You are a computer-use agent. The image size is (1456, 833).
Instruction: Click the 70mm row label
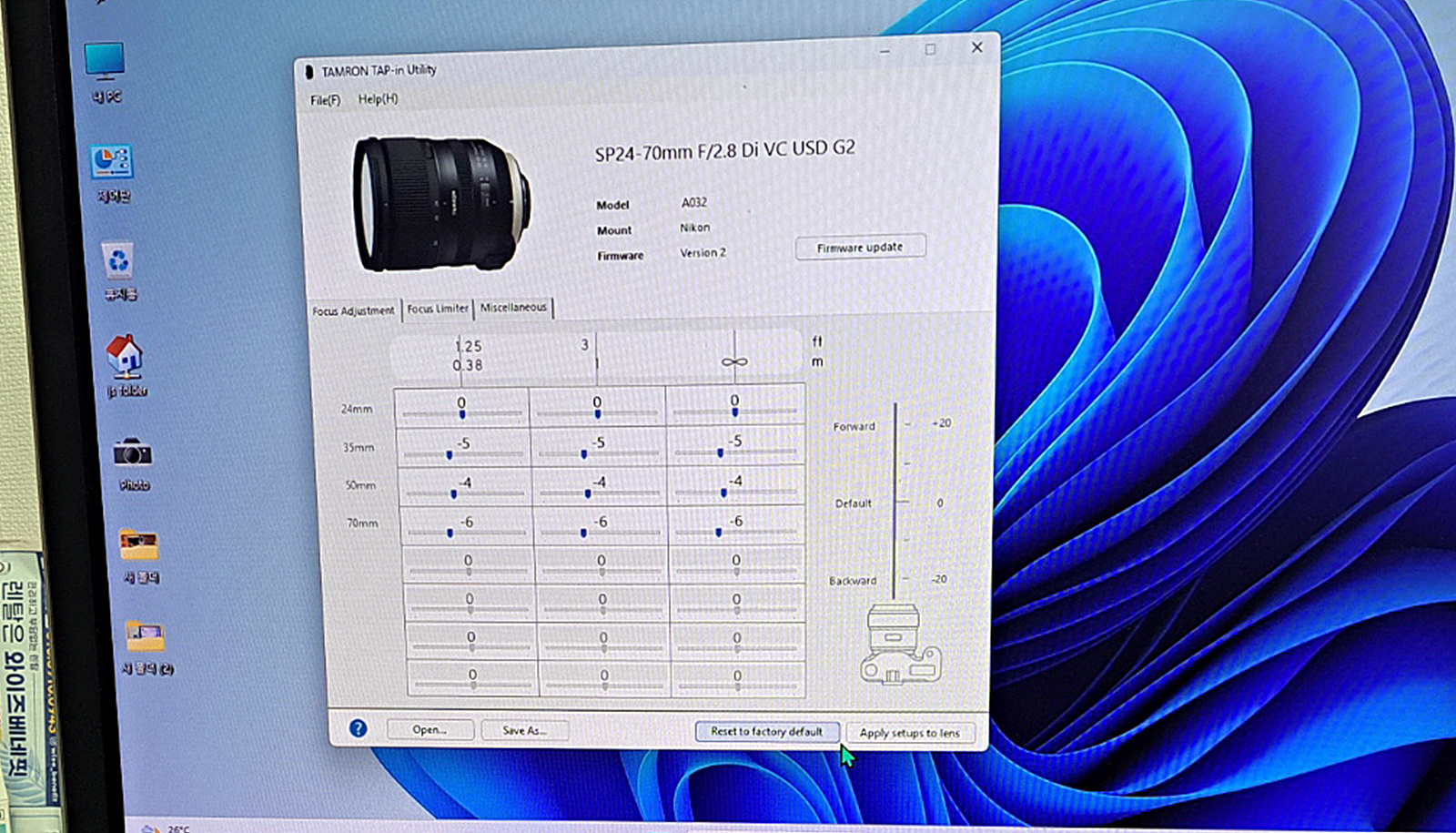362,523
